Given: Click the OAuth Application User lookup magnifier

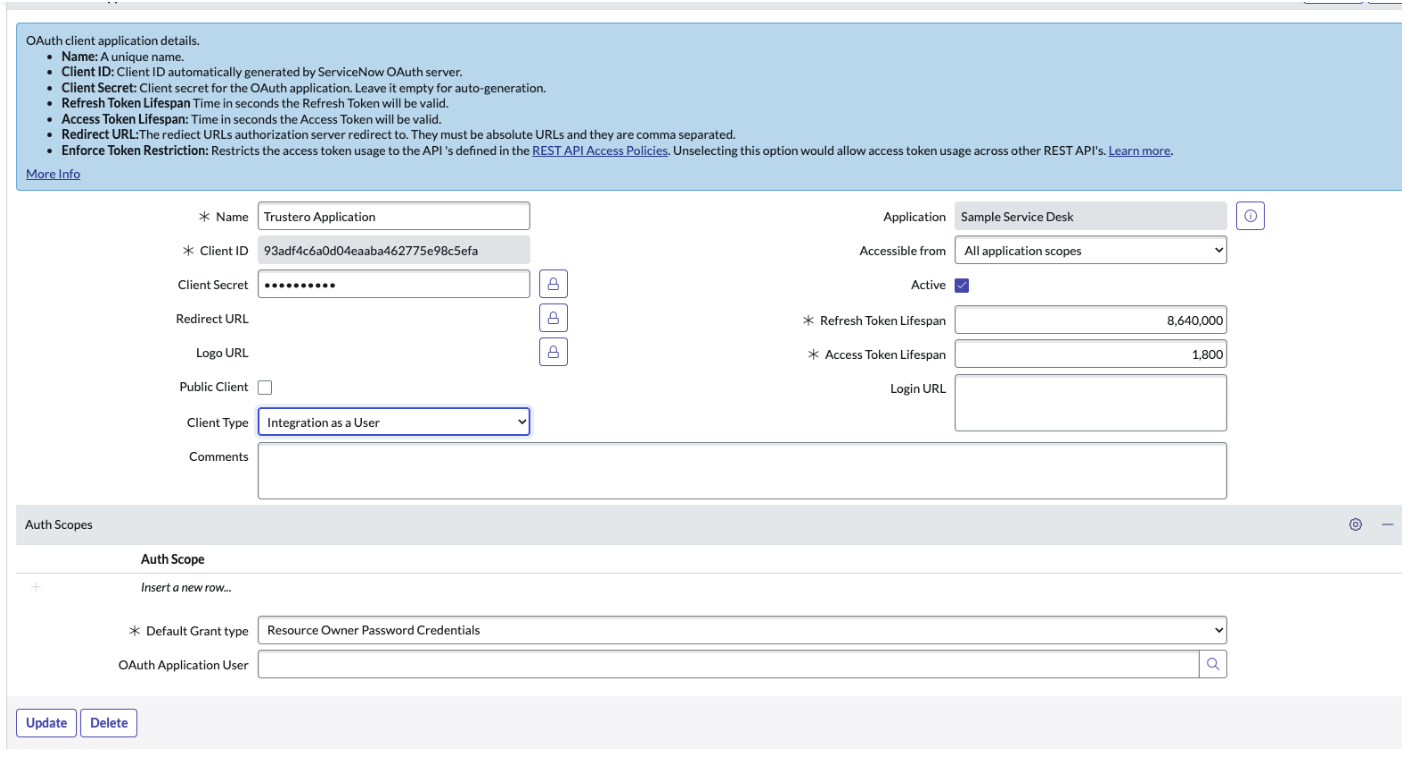Looking at the screenshot, I should [x=1212, y=664].
